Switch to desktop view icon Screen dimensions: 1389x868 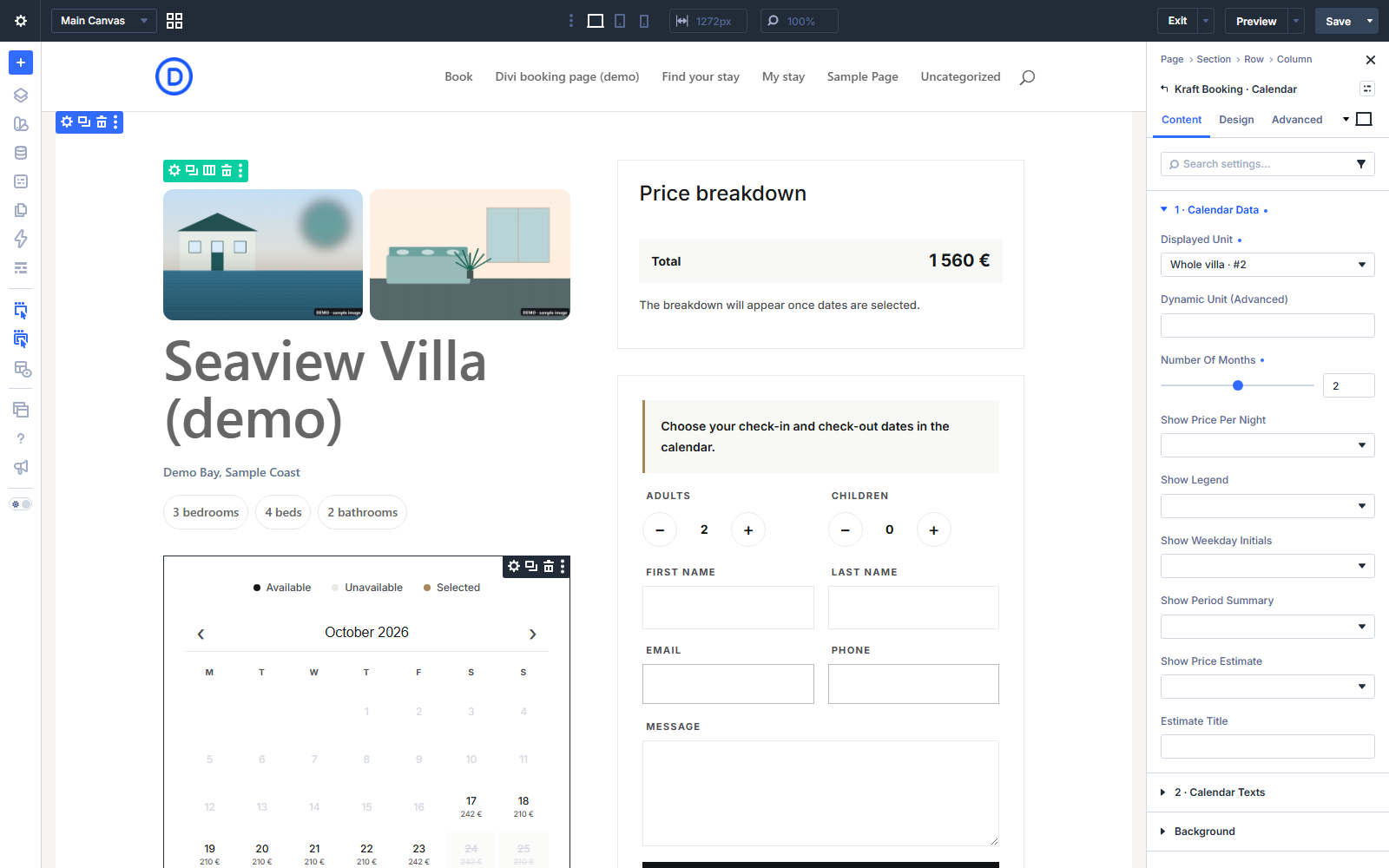pyautogui.click(x=596, y=21)
